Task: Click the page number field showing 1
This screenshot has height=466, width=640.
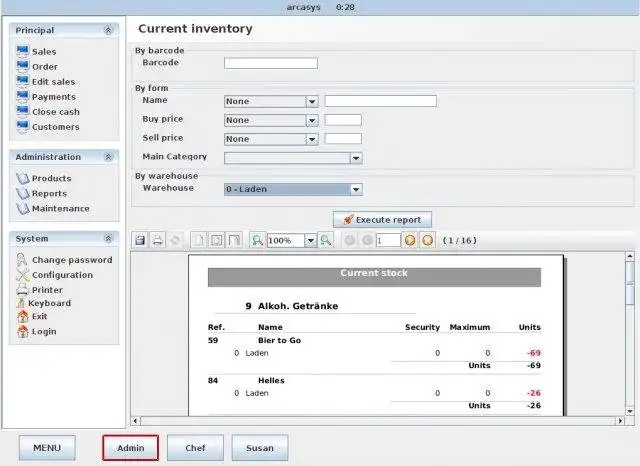Action: tap(389, 240)
